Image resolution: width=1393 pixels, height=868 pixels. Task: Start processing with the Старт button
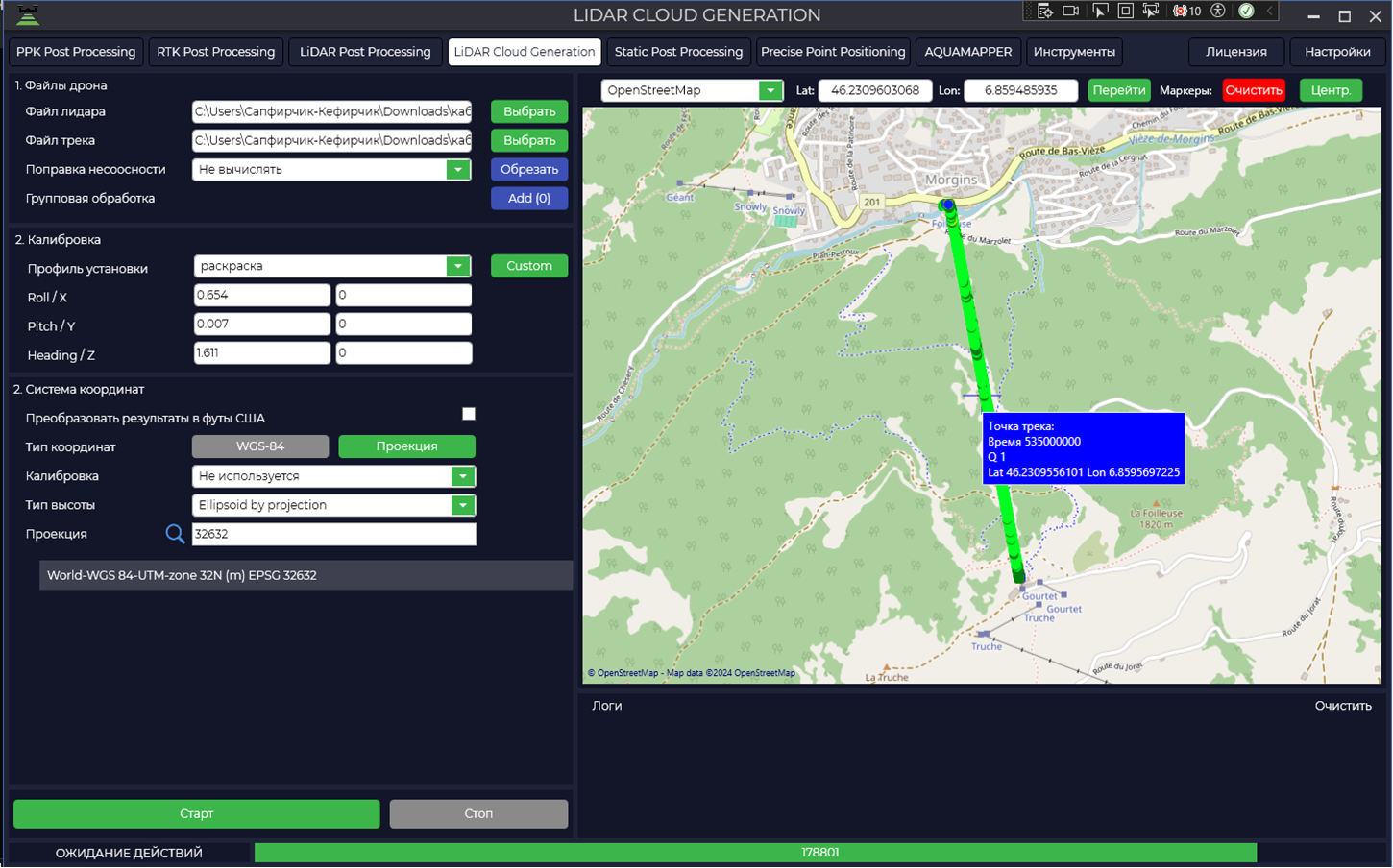click(196, 813)
